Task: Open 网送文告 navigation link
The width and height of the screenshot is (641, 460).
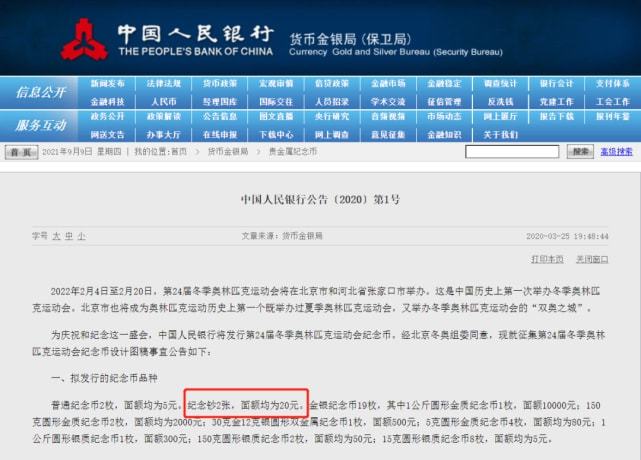Action: [x=107, y=135]
